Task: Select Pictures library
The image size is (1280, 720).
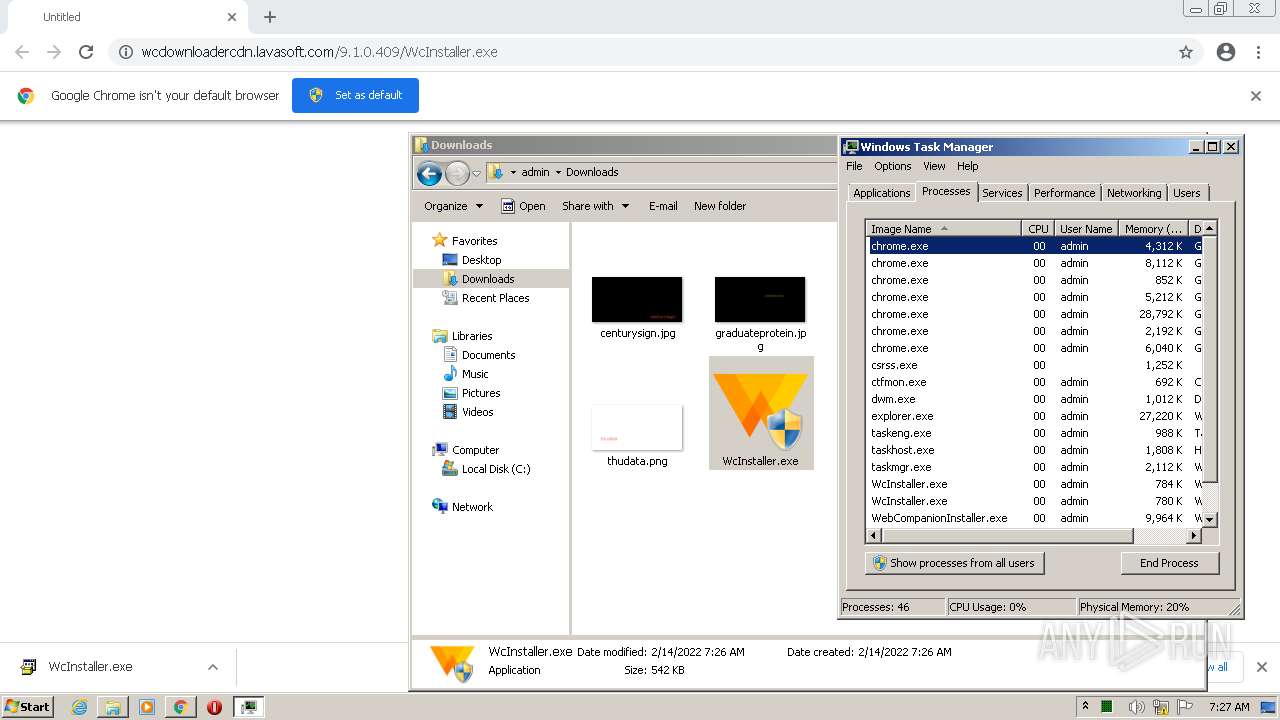Action: (x=481, y=393)
